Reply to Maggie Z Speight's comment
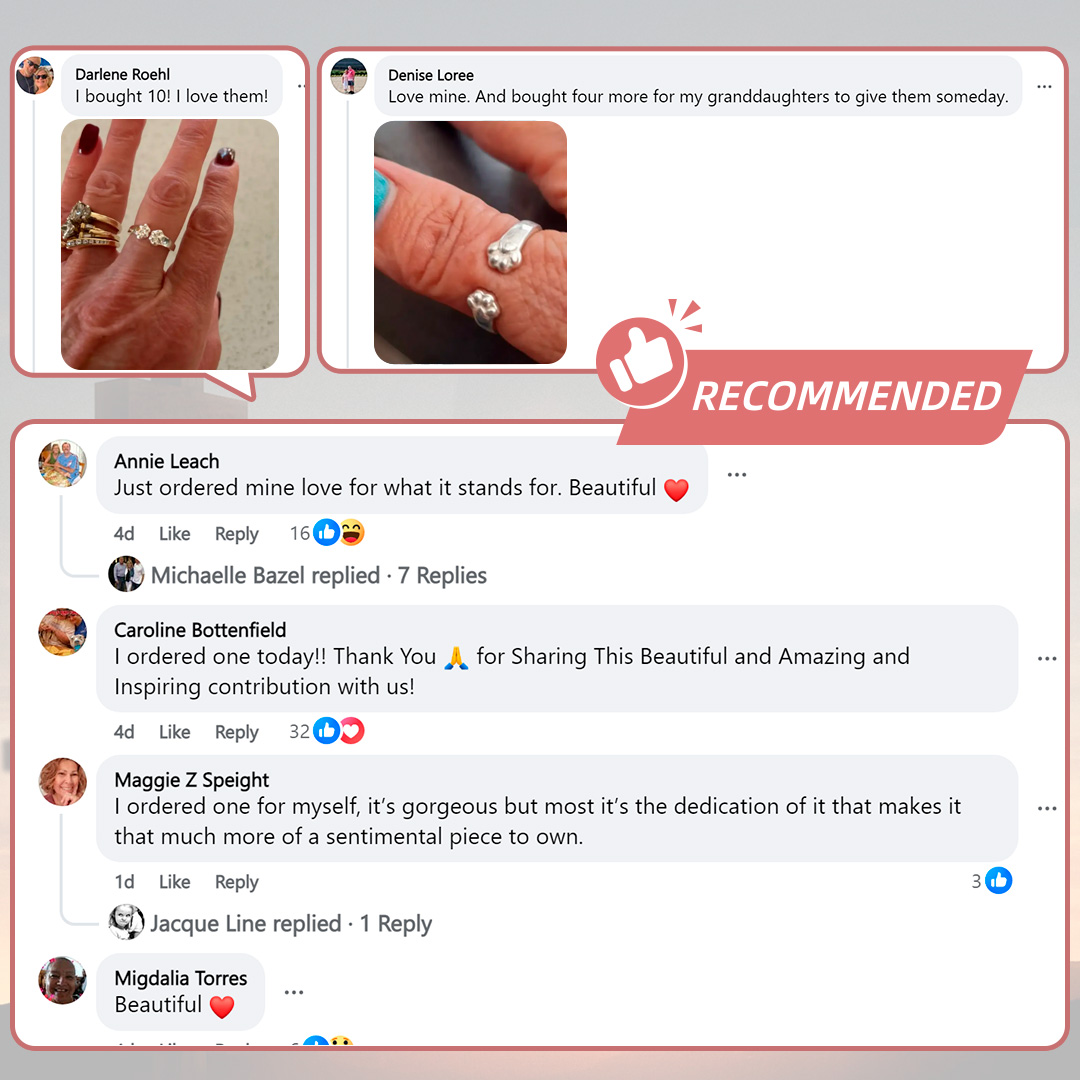 click(x=237, y=882)
